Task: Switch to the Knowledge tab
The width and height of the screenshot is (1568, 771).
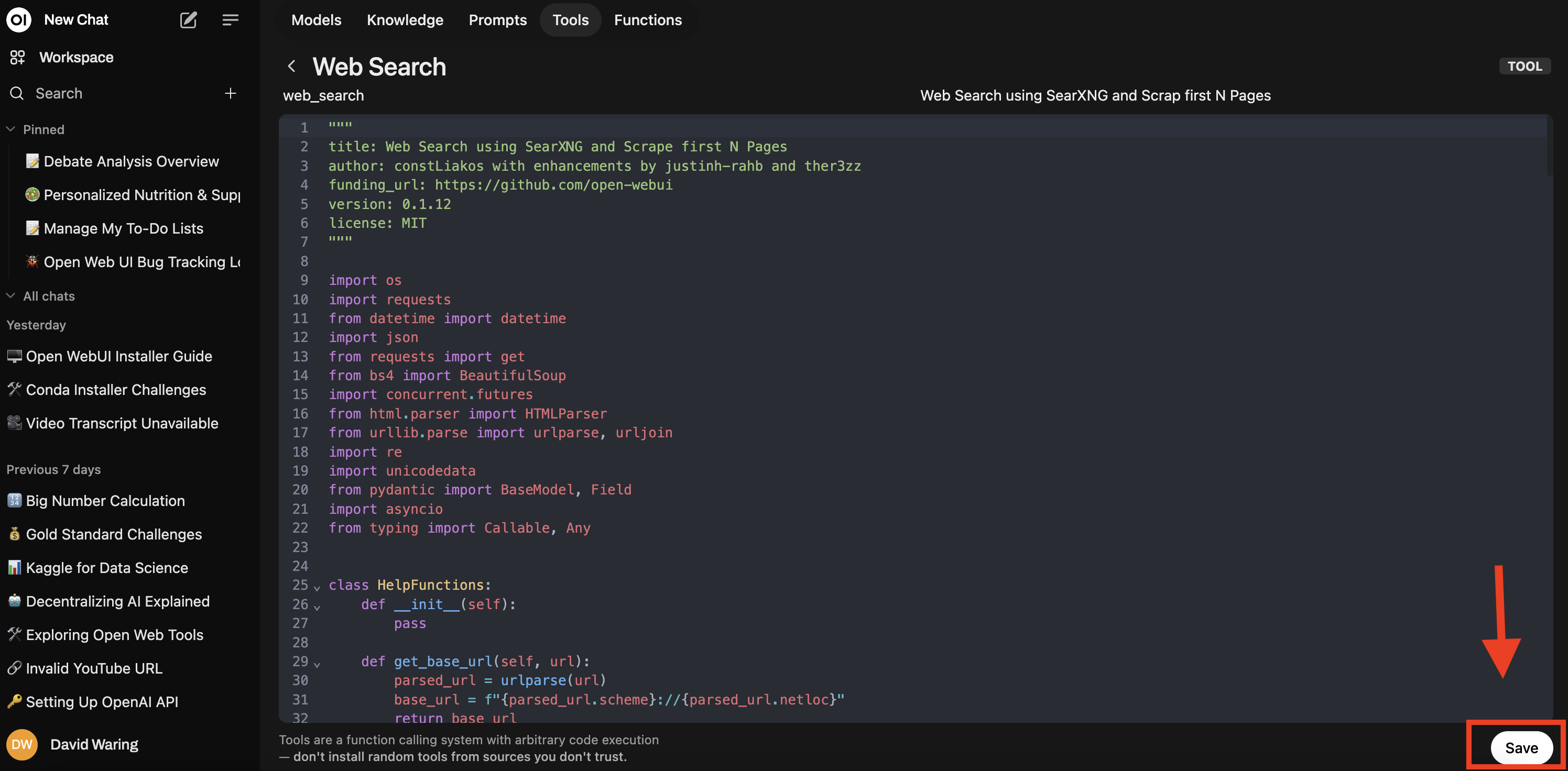Action: (x=405, y=20)
